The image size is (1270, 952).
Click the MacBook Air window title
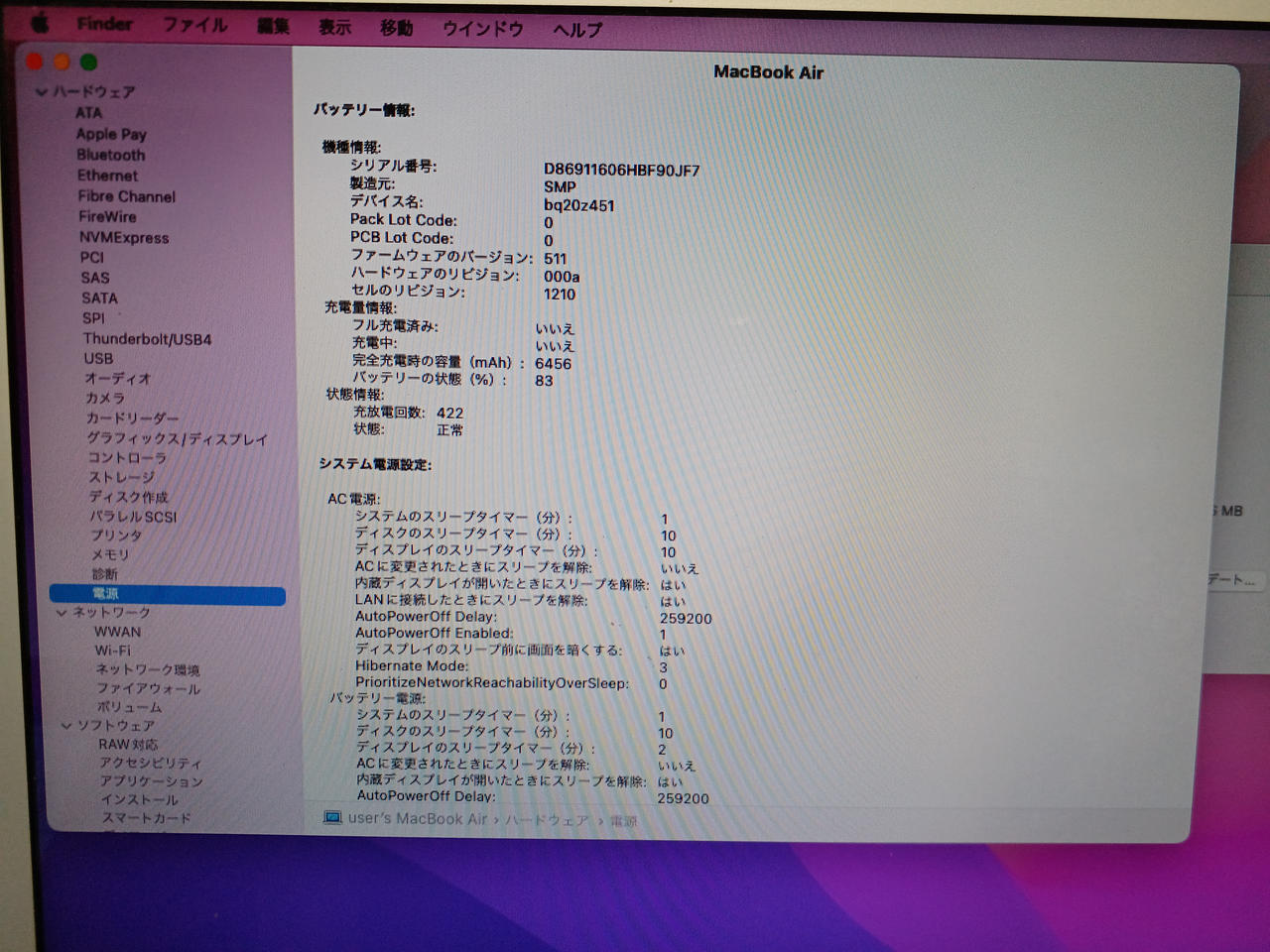[x=768, y=71]
